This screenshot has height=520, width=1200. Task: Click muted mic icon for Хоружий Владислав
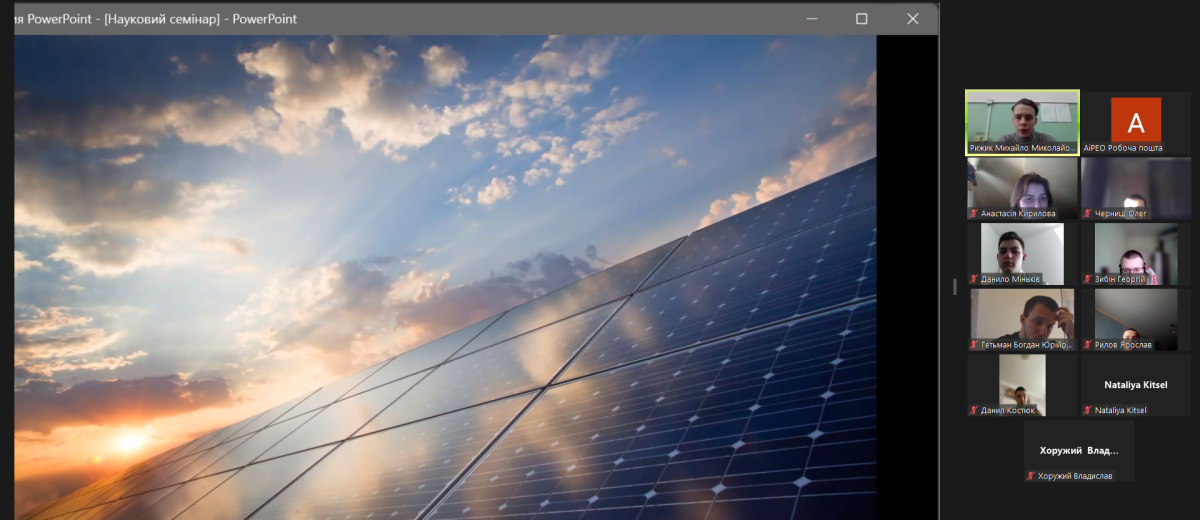[1030, 476]
